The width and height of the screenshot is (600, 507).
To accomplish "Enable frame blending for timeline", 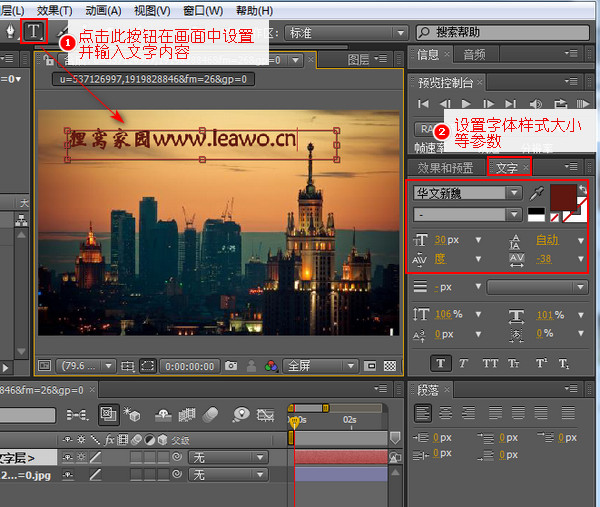I will [x=187, y=415].
